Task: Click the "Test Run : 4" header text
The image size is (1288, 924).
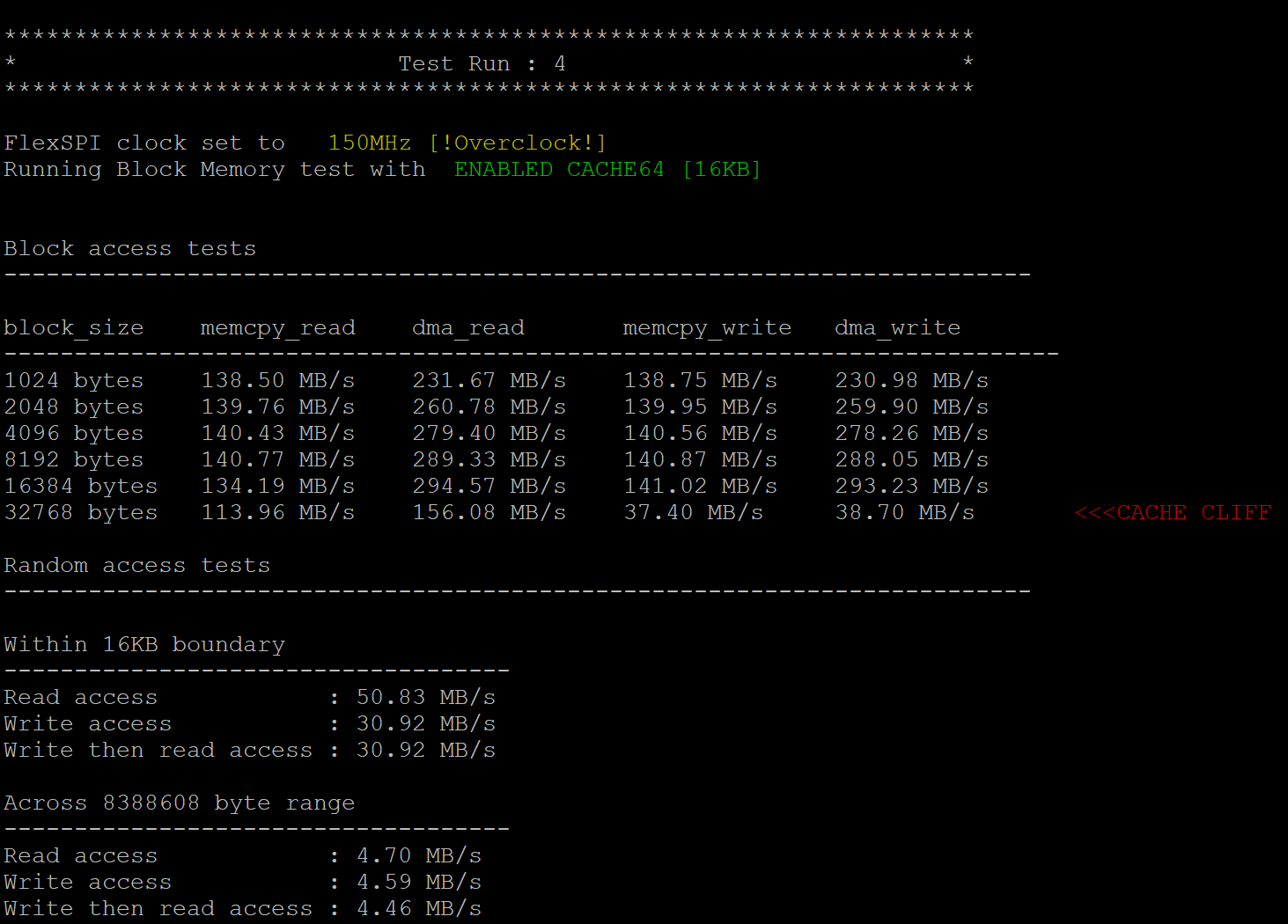Action: pos(482,64)
